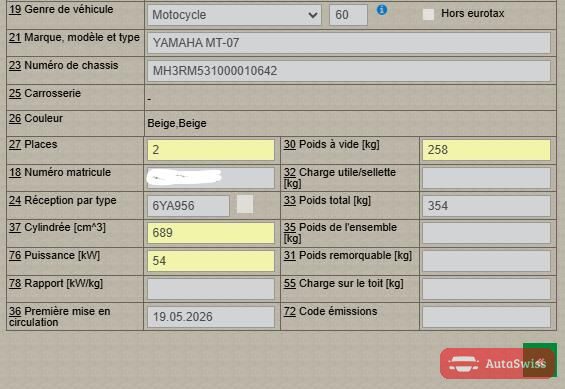The width and height of the screenshot is (565, 389).
Task: Click the 76 Puissance [kW] label
Action: tap(54, 255)
